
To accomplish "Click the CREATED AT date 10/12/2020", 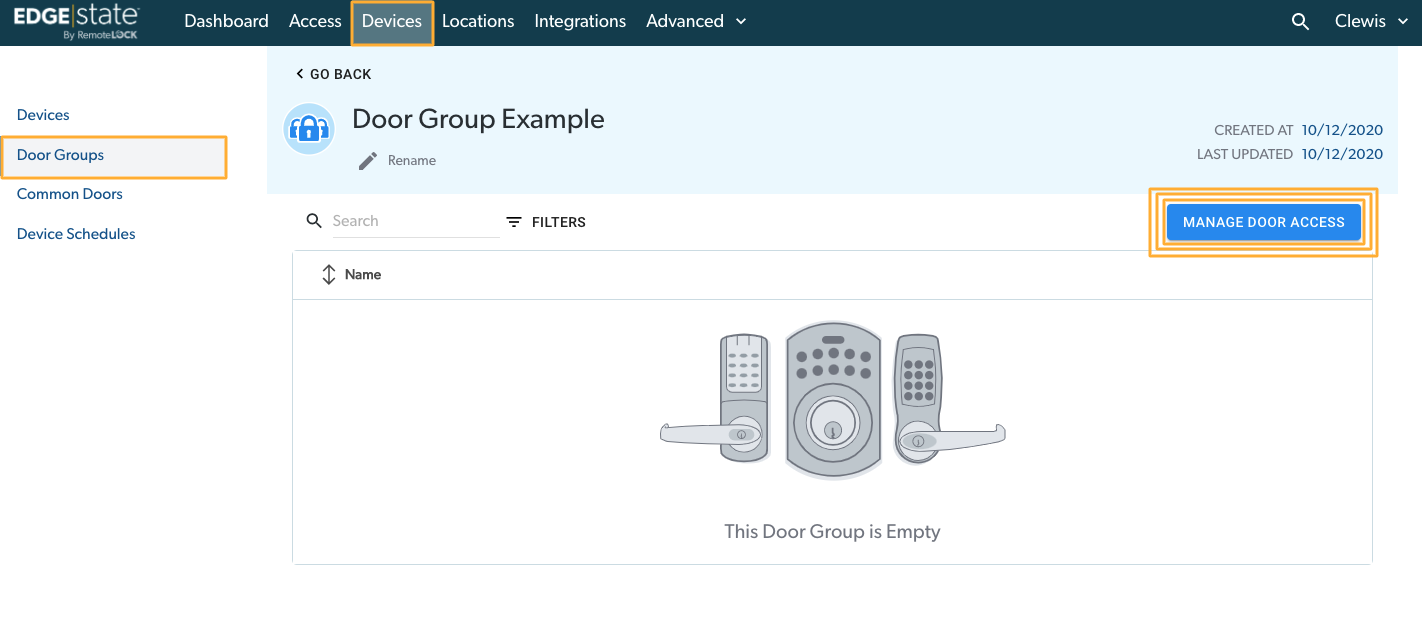I will [1342, 130].
